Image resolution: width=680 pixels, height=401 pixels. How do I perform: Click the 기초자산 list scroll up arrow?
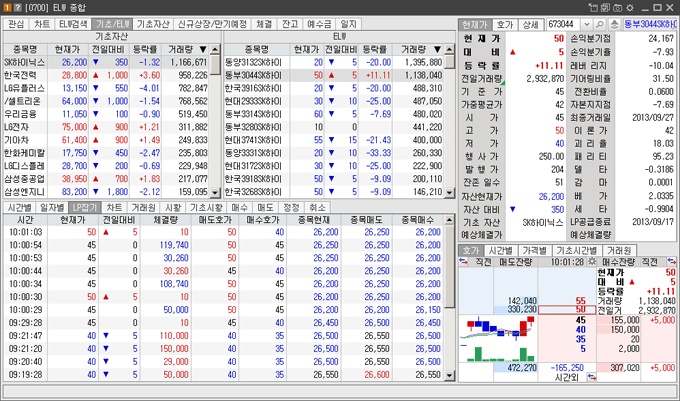(215, 49)
